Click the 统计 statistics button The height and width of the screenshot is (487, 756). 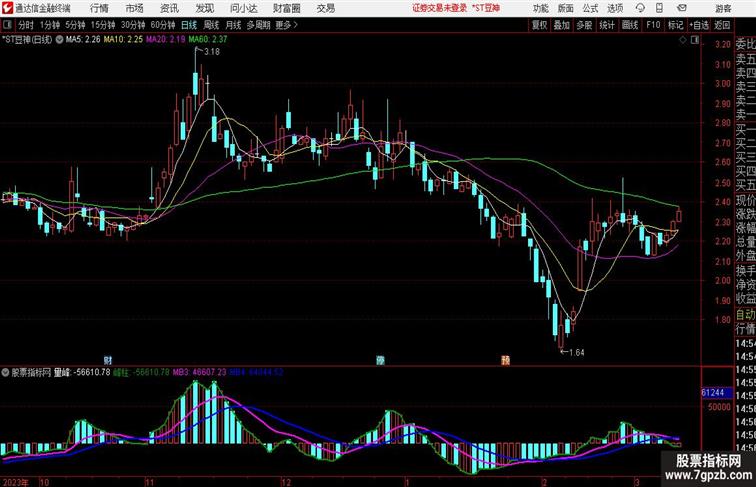tap(607, 25)
